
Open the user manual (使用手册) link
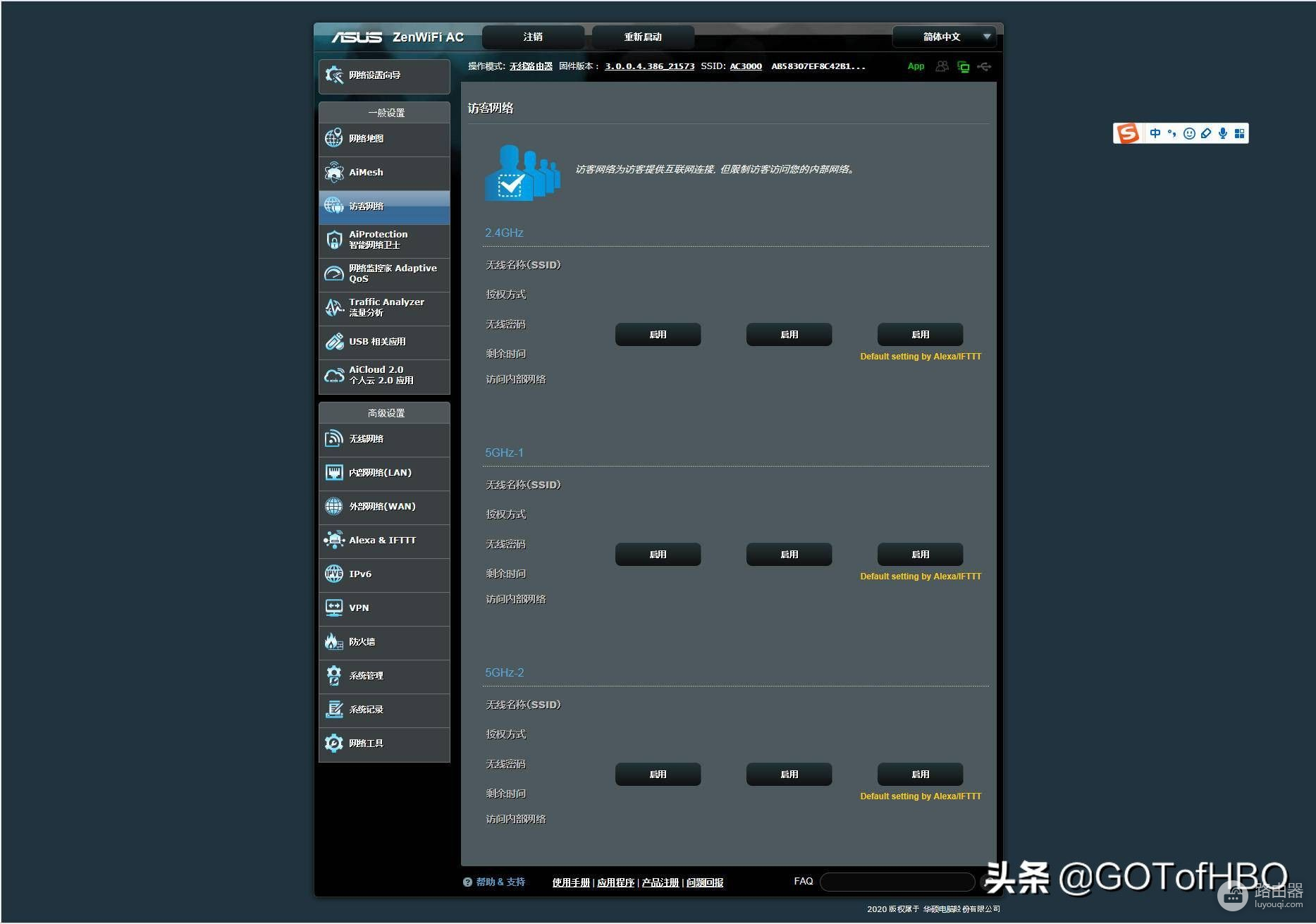click(571, 882)
